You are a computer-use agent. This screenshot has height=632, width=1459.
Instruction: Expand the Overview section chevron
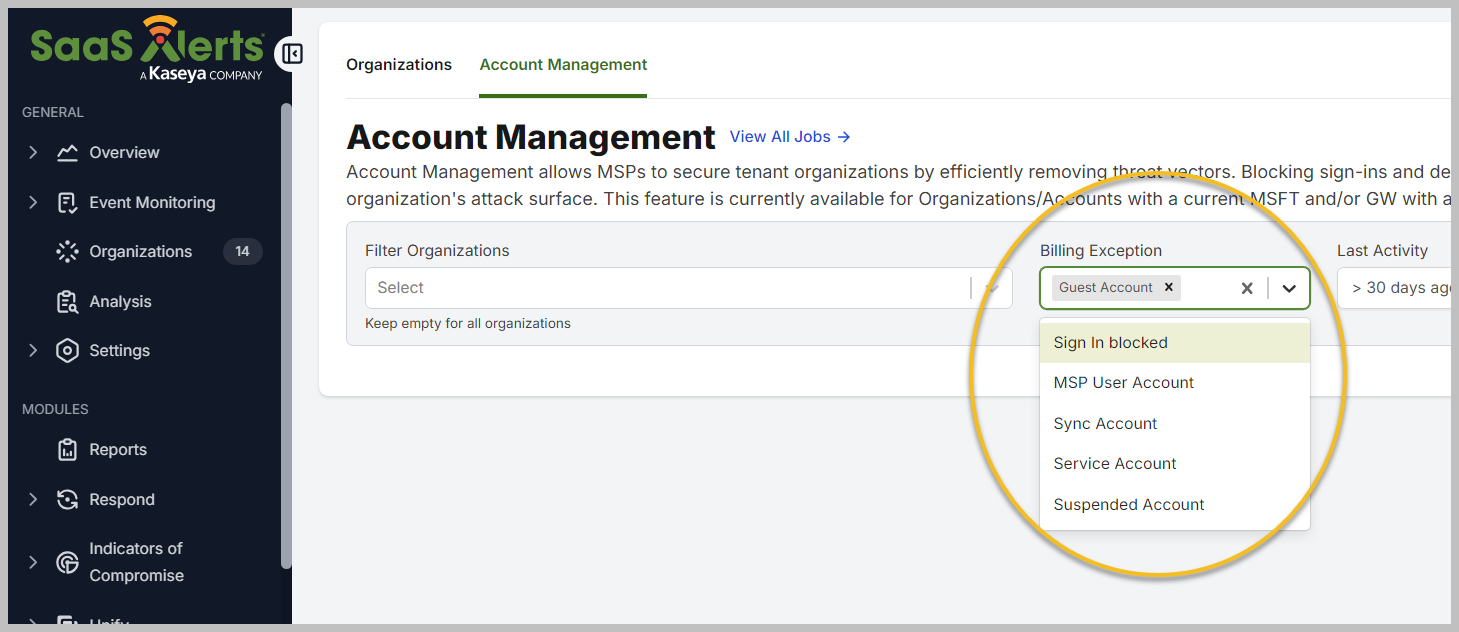pos(33,153)
